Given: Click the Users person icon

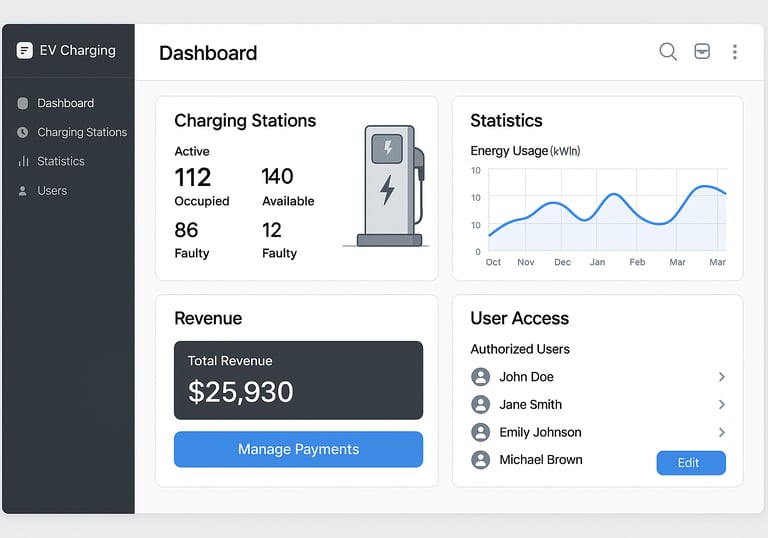Looking at the screenshot, I should 23,191.
